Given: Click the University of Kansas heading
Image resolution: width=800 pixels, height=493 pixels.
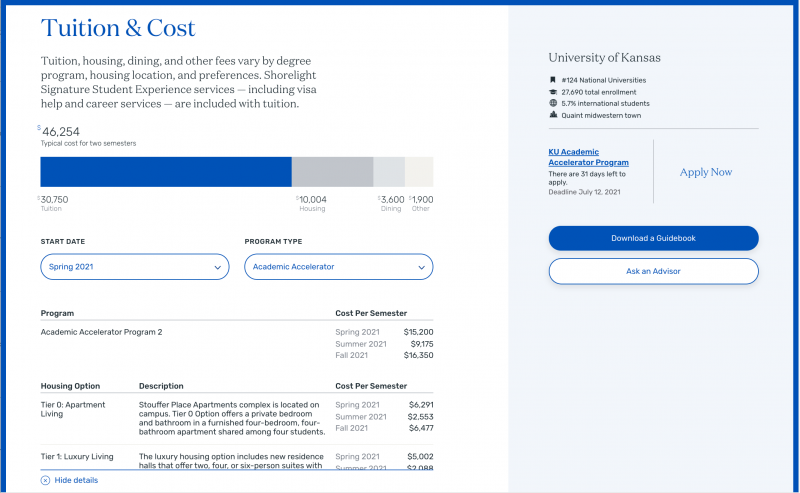Looking at the screenshot, I should 604,58.
